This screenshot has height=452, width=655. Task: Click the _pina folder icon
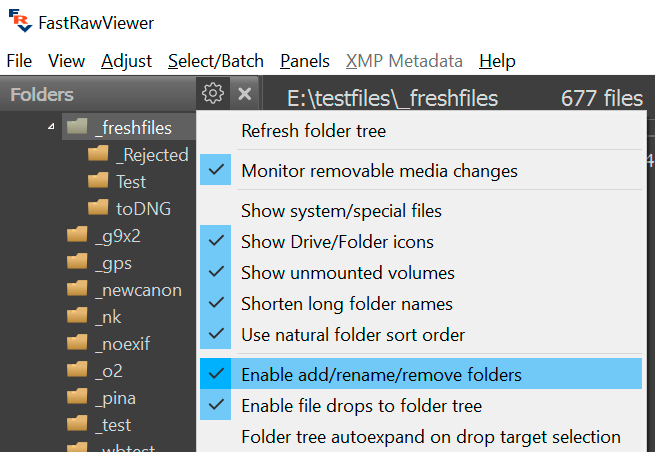tap(78, 398)
